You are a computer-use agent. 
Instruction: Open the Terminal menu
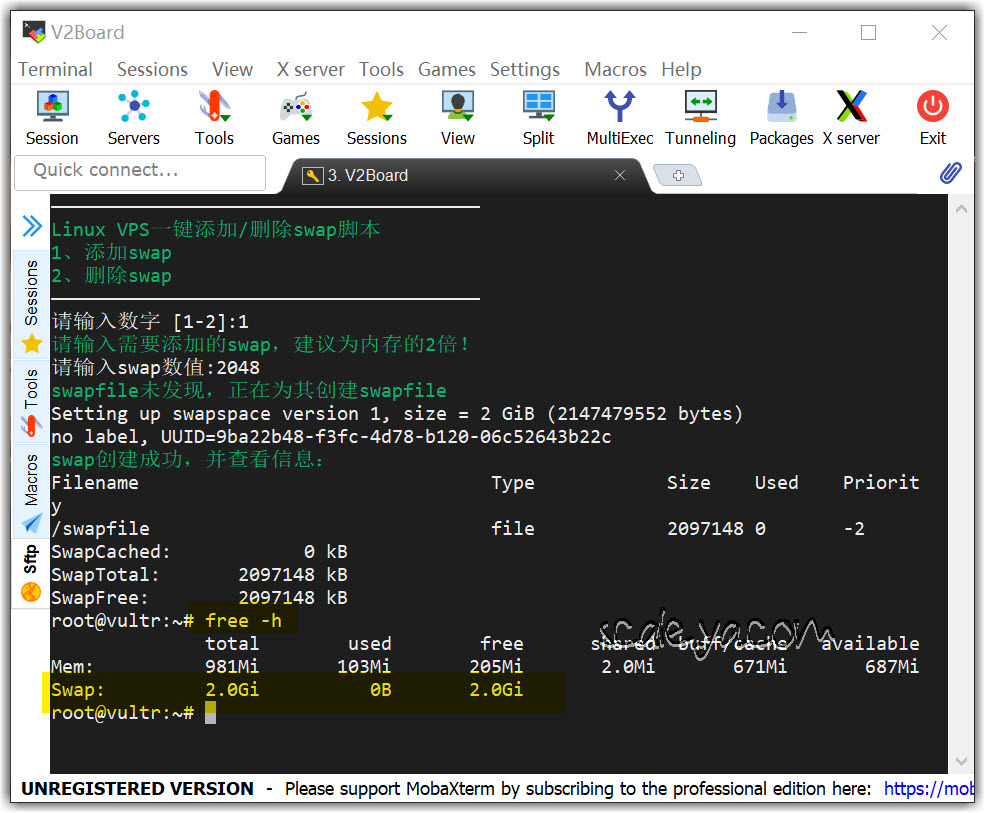[55, 69]
